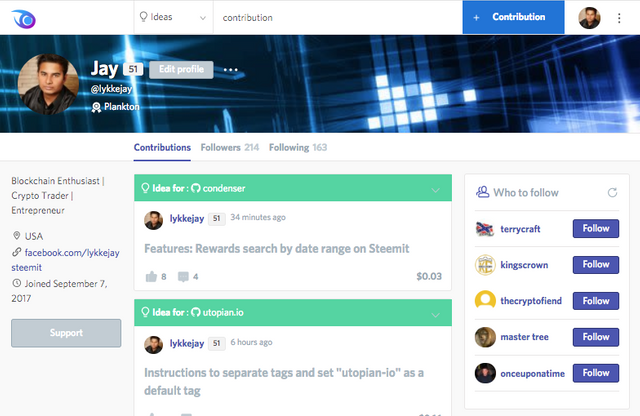Open the condenser GitHub project link
This screenshot has width=640, height=416.
pos(218,188)
